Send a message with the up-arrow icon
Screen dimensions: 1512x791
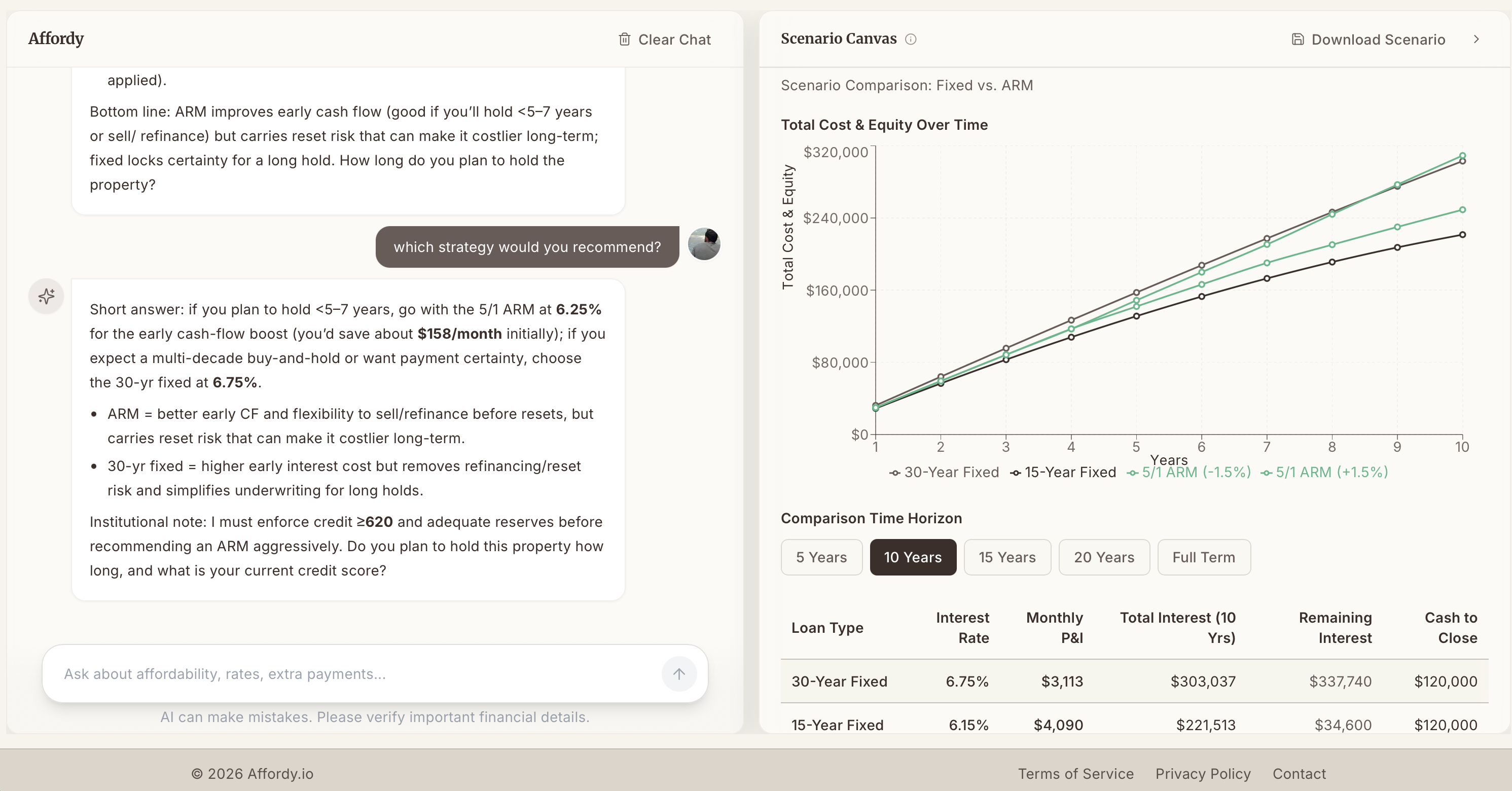tap(679, 674)
